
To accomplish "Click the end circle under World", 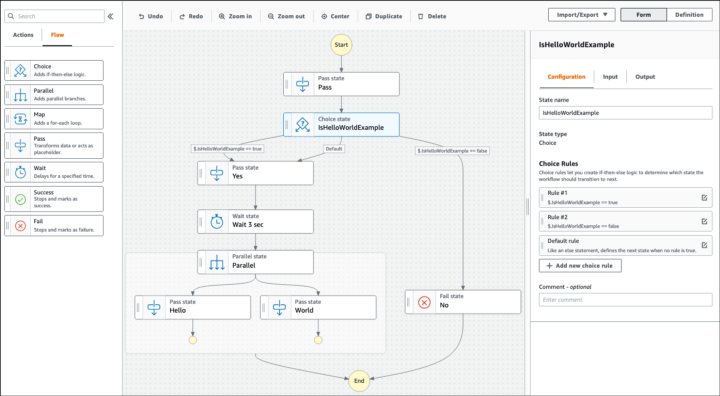I will click(x=318, y=340).
